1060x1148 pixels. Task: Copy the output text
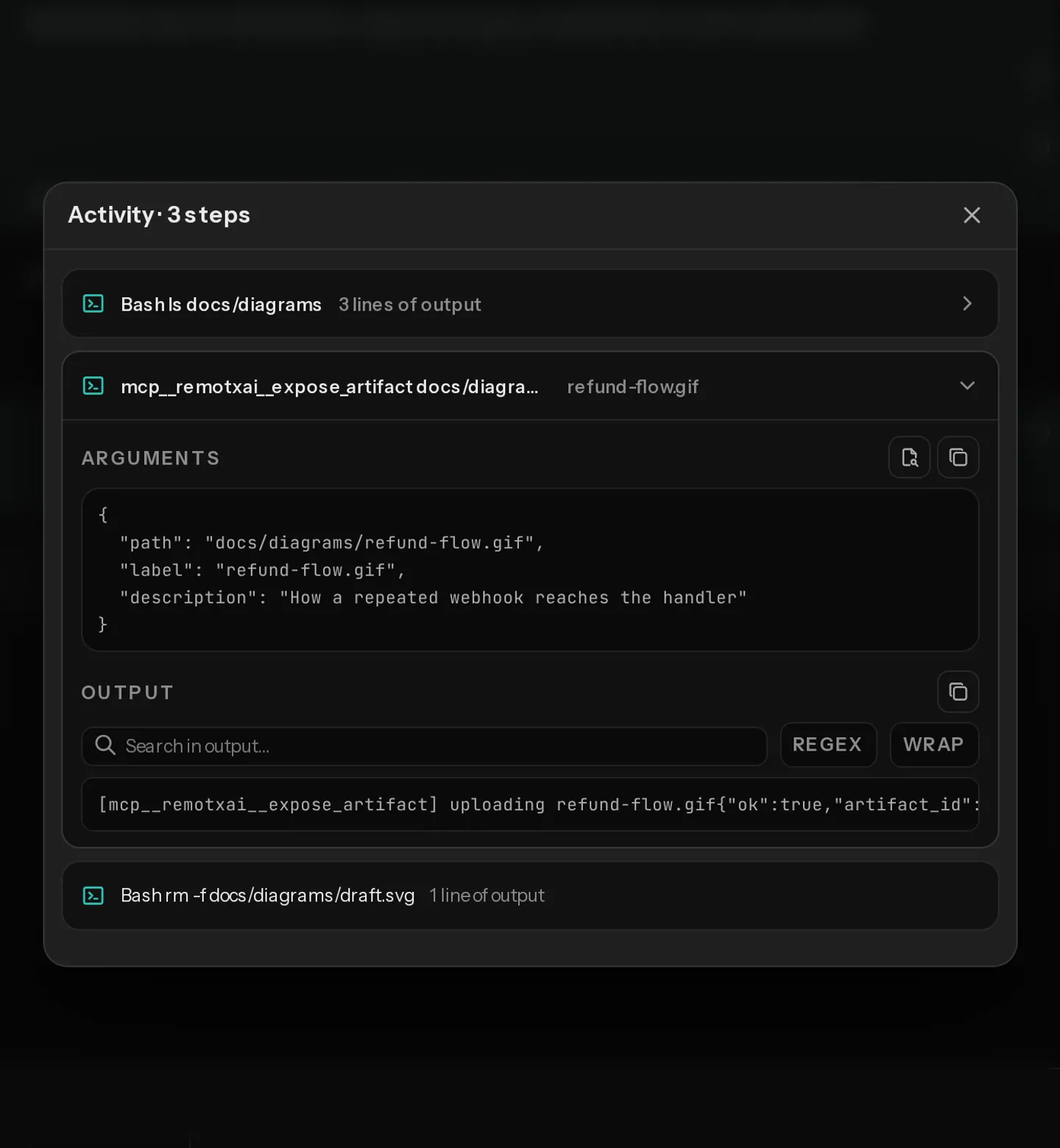[x=958, y=692]
